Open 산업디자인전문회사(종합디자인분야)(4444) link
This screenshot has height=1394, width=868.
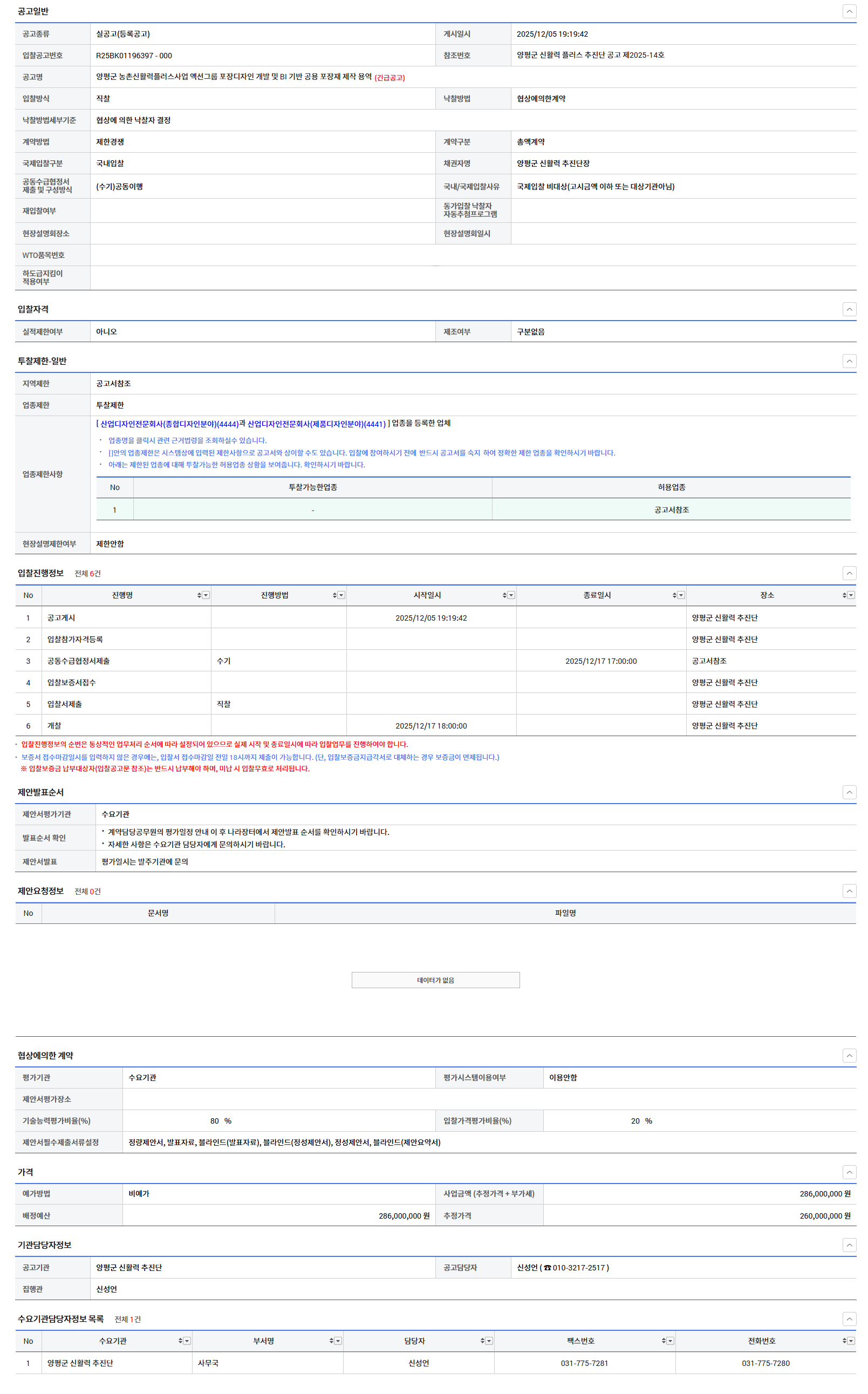tap(169, 424)
